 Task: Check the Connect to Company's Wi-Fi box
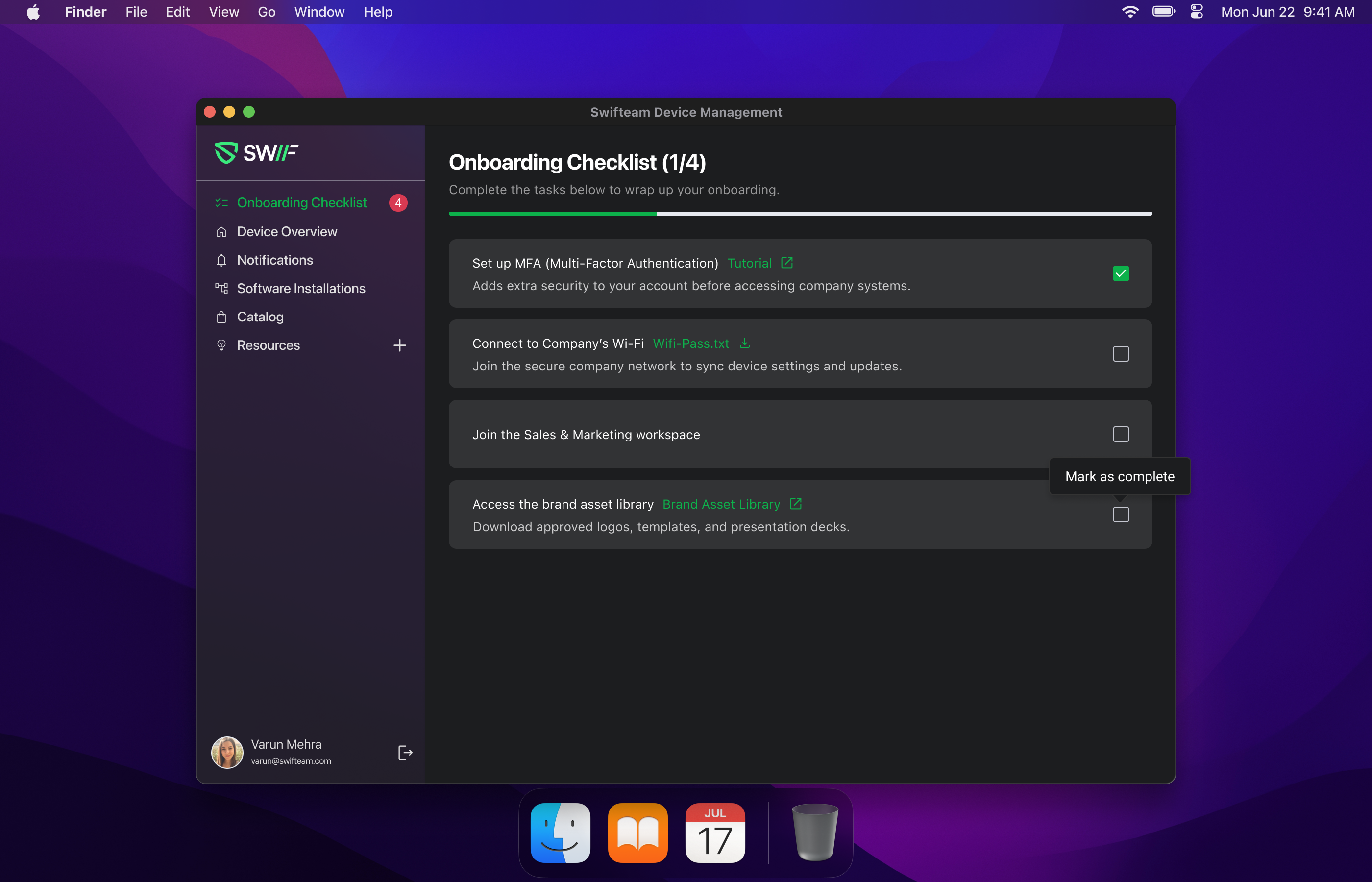(x=1121, y=354)
